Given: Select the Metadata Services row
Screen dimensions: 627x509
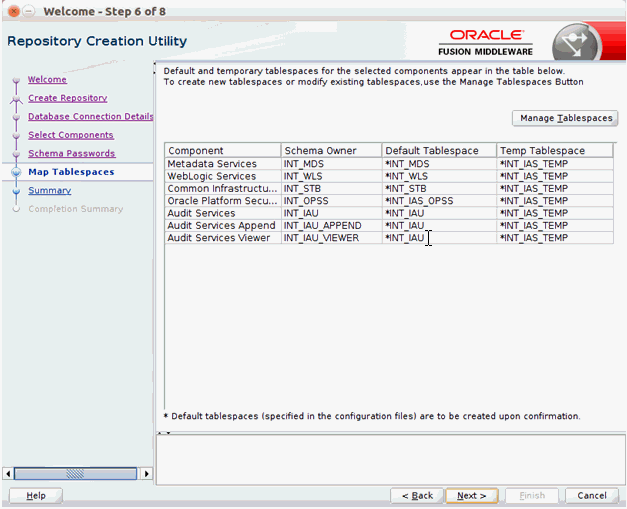Looking at the screenshot, I should (x=389, y=164).
